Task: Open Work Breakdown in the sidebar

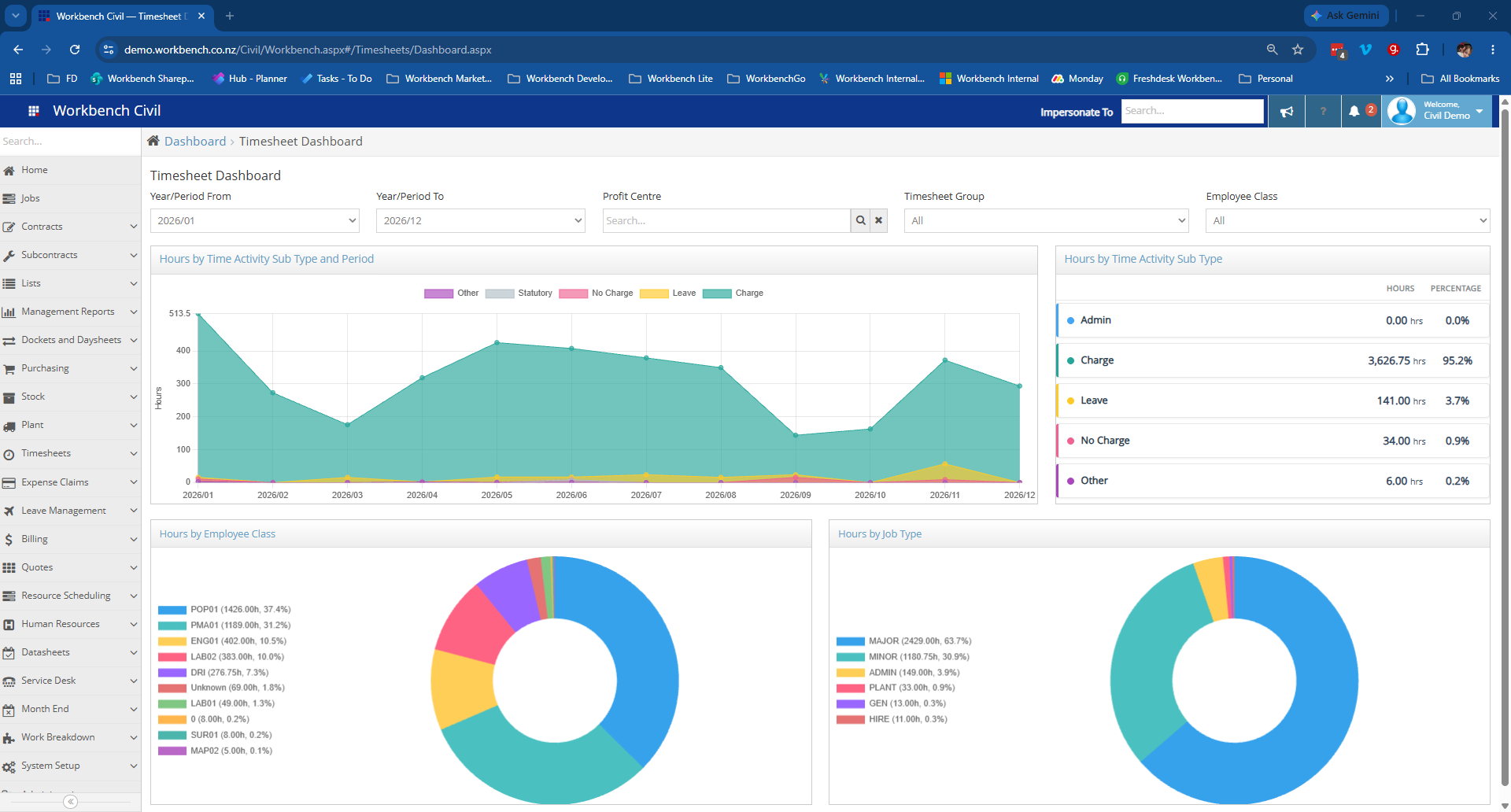Action: point(71,737)
